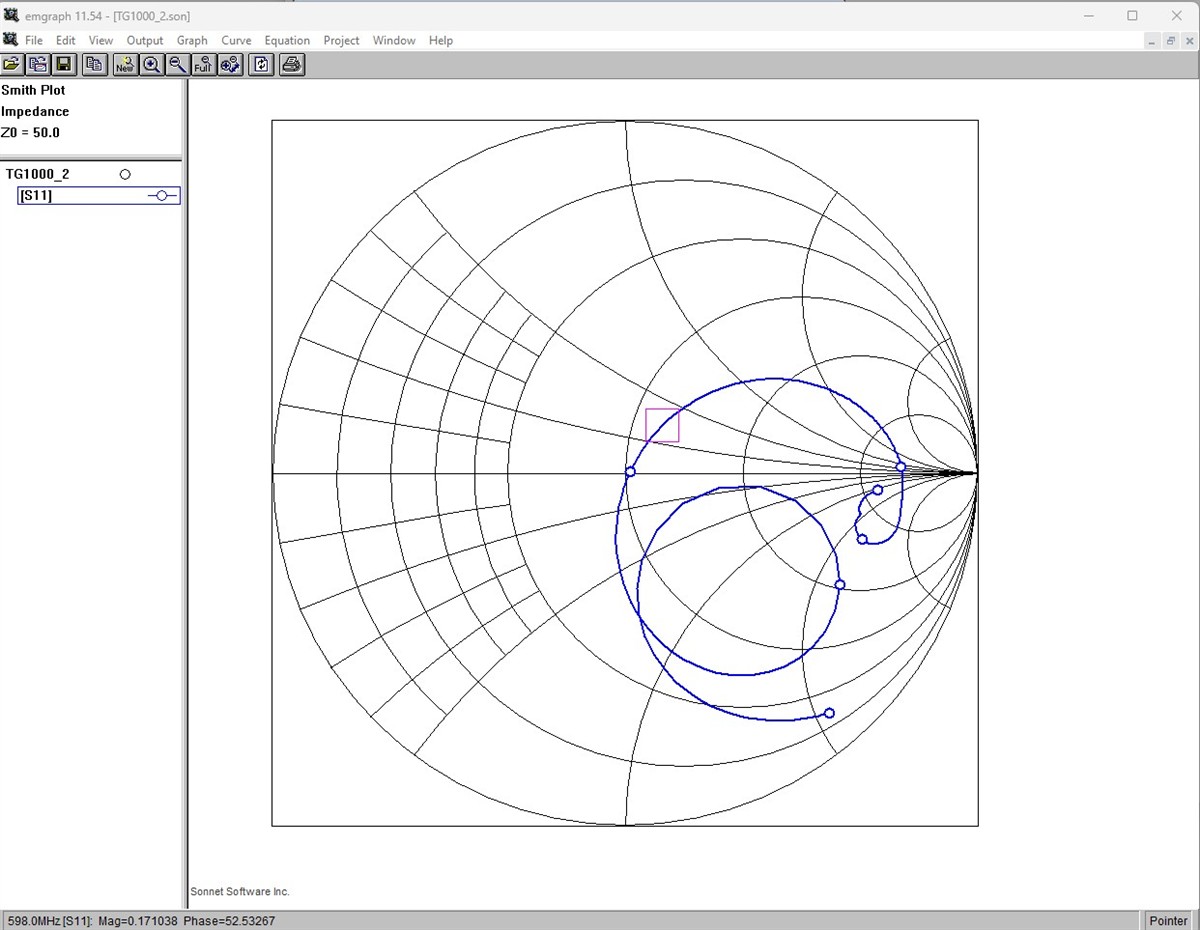Click the Refresh graph toolbar icon

point(261,65)
